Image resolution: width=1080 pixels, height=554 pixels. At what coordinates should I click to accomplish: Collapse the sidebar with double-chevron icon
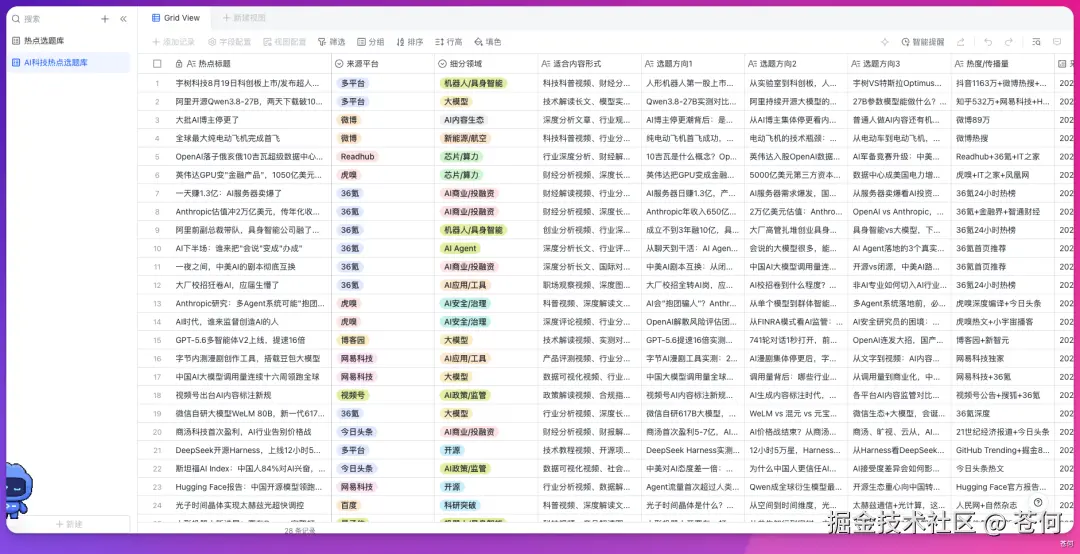(123, 19)
